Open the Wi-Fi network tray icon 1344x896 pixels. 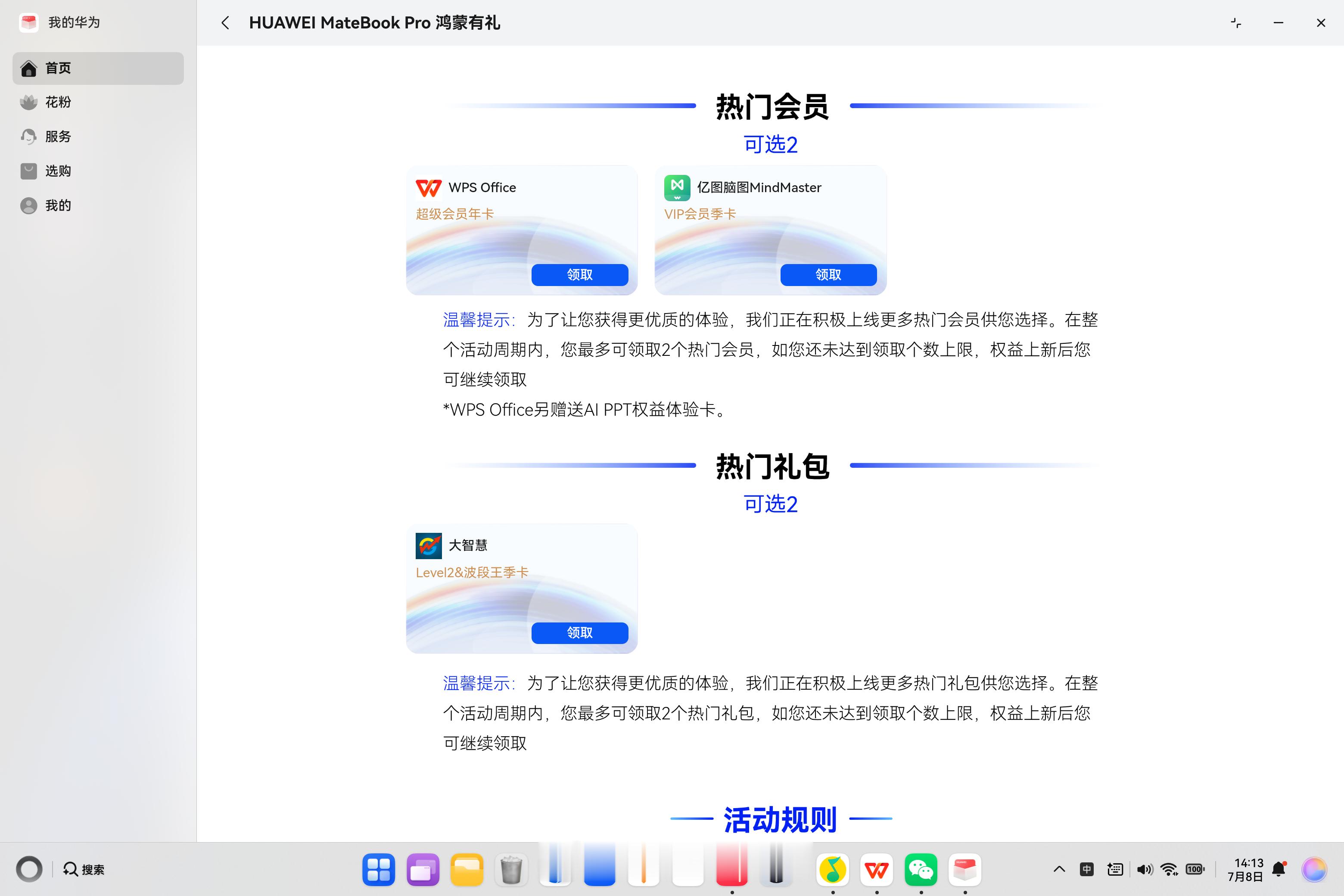coord(1170,869)
